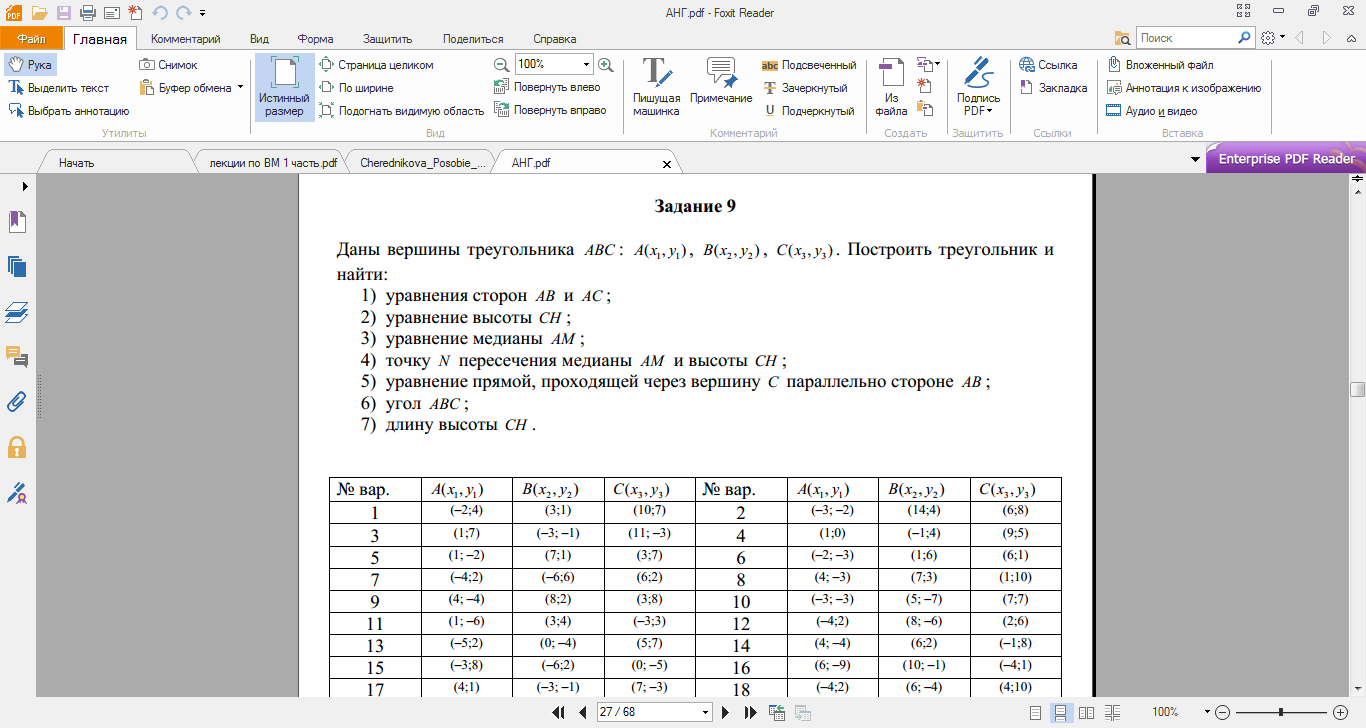
Task: Zoom in with the plus magnifier
Action: pos(605,65)
